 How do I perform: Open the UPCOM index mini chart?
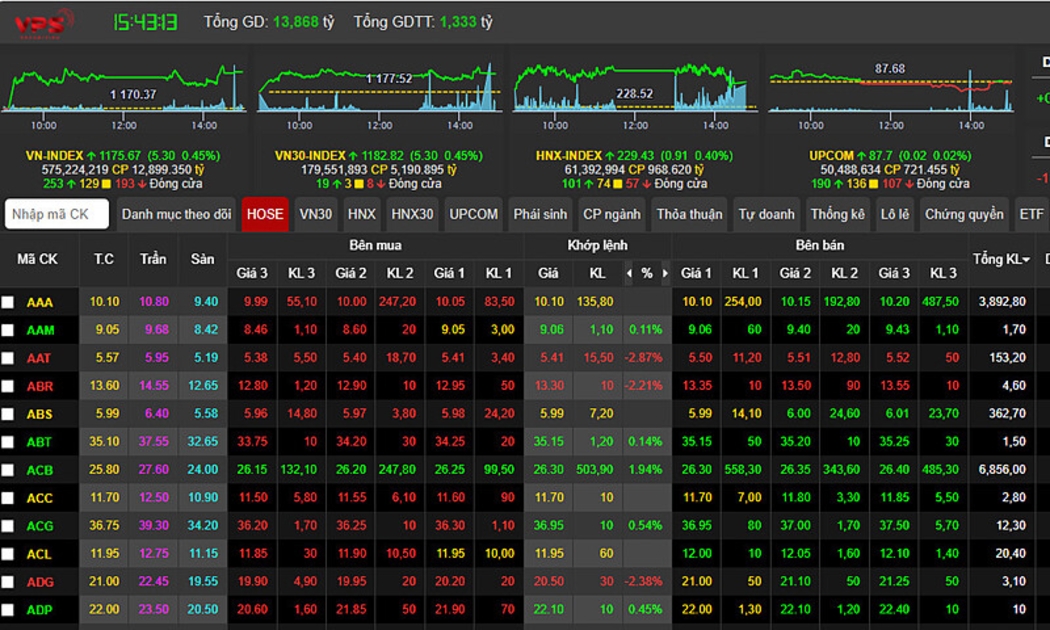886,90
